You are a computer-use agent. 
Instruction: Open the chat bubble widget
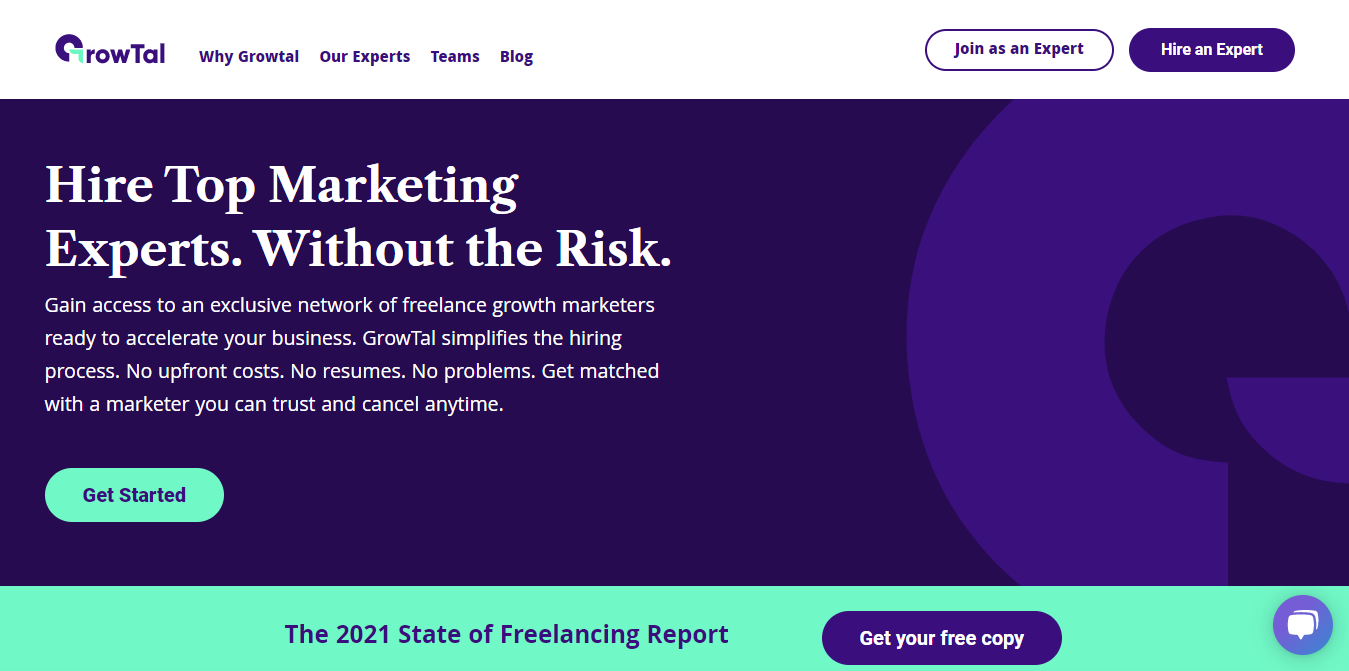(1302, 625)
